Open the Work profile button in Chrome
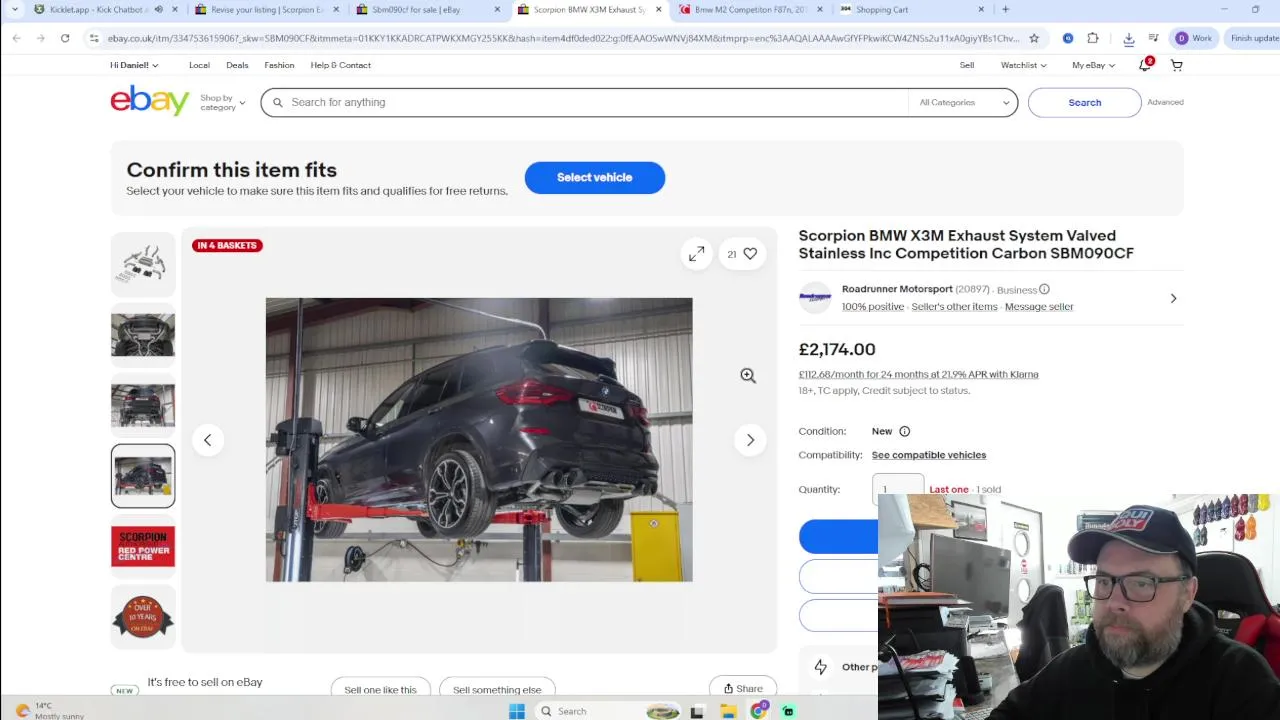Viewport: 1280px width, 720px height. point(1195,38)
